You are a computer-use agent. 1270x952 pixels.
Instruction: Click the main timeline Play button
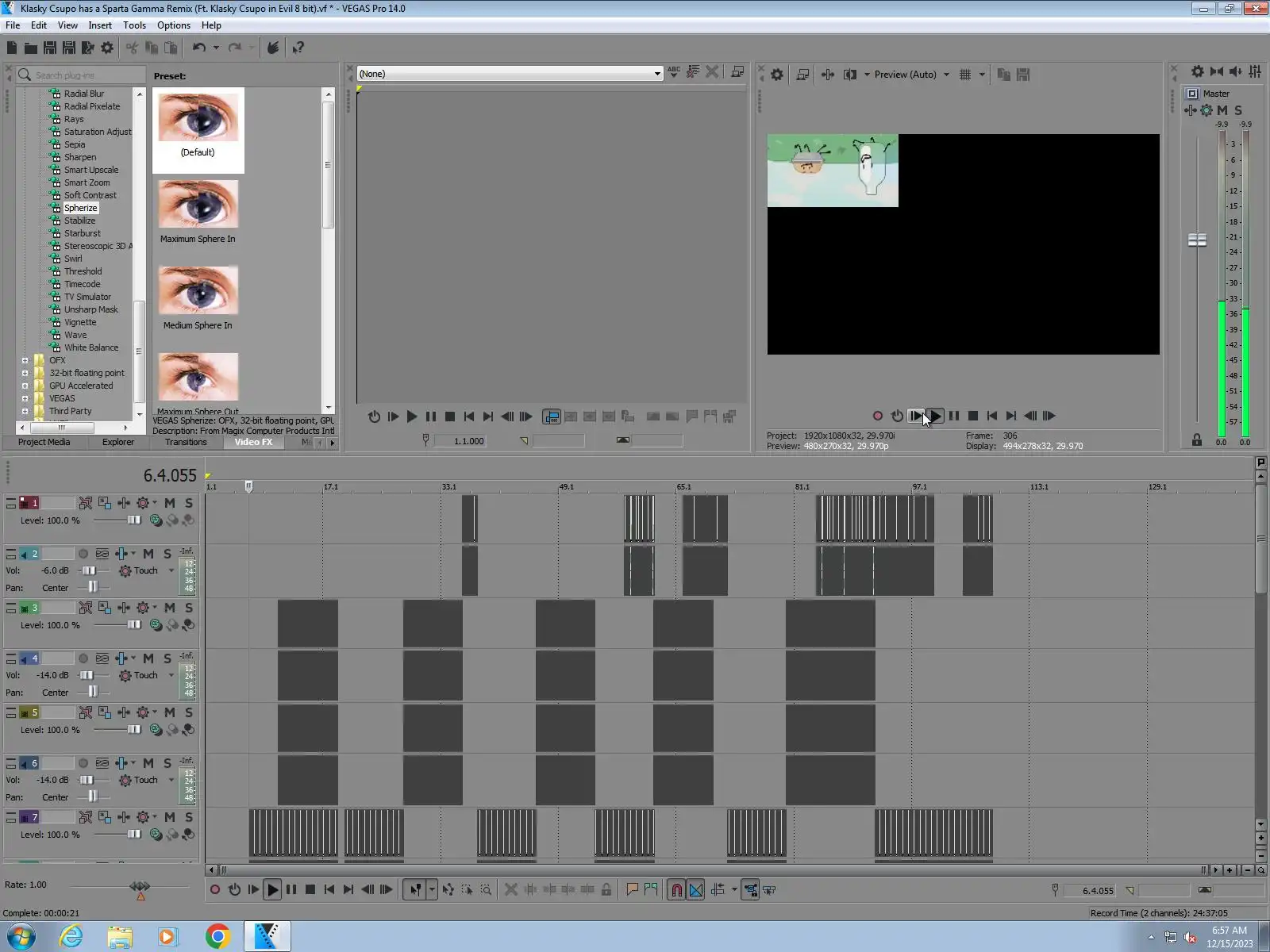coord(272,890)
